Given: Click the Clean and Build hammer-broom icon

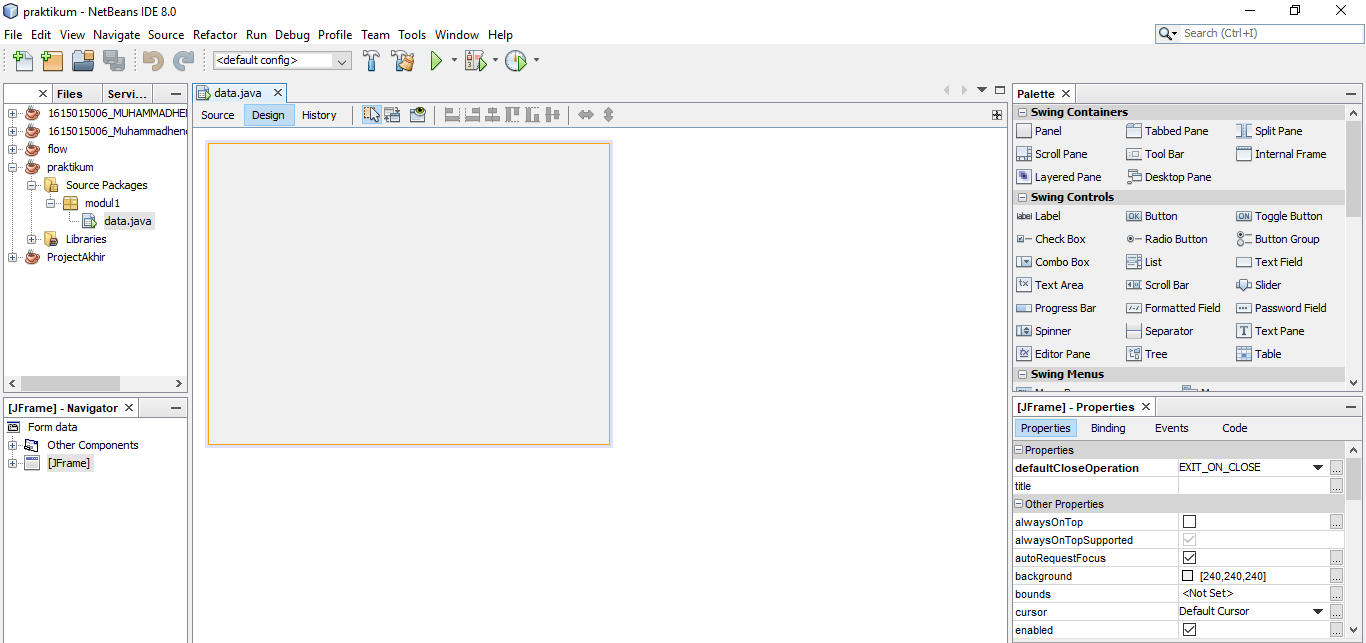Looking at the screenshot, I should click(403, 60).
